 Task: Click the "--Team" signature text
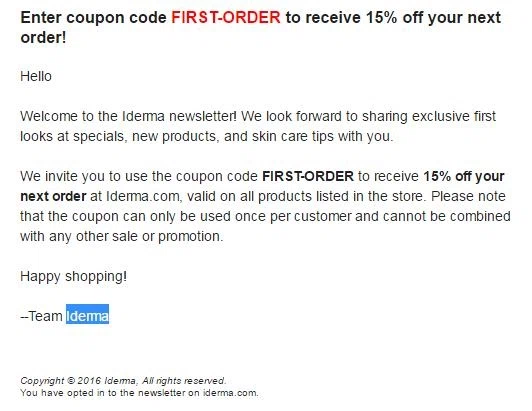tap(41, 316)
